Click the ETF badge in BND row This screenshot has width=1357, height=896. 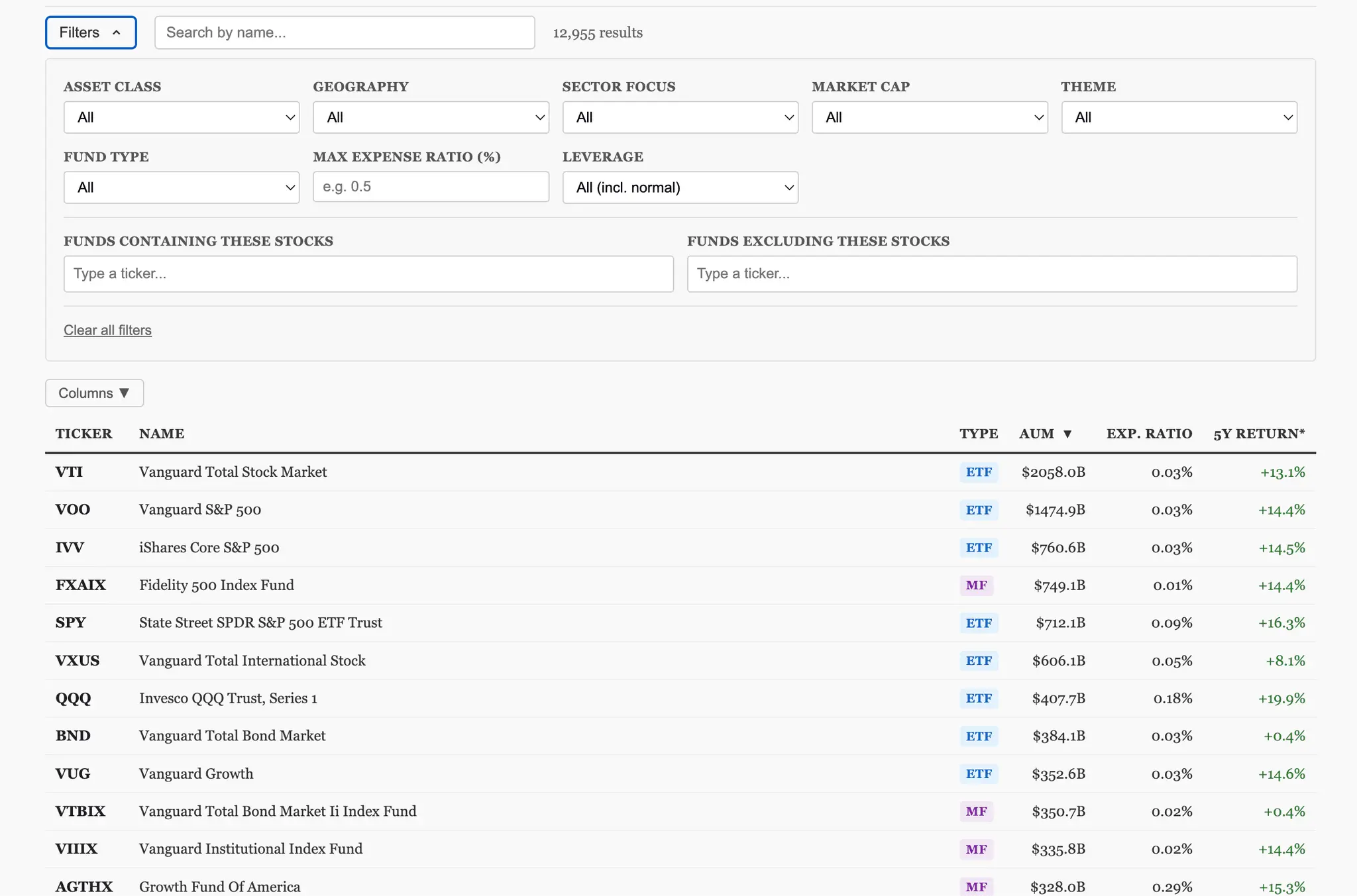(979, 736)
